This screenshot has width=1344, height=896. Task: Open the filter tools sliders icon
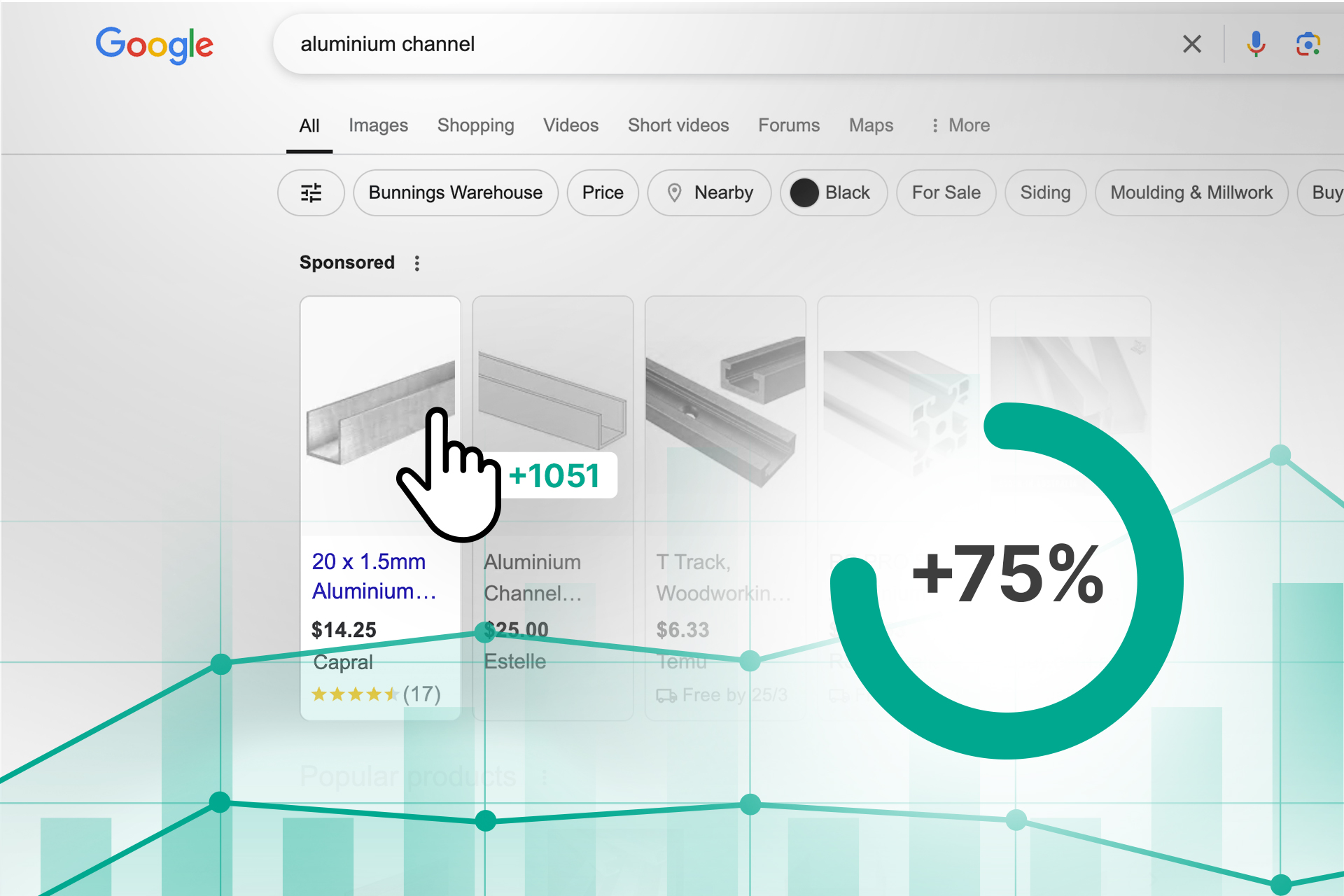[x=311, y=192]
